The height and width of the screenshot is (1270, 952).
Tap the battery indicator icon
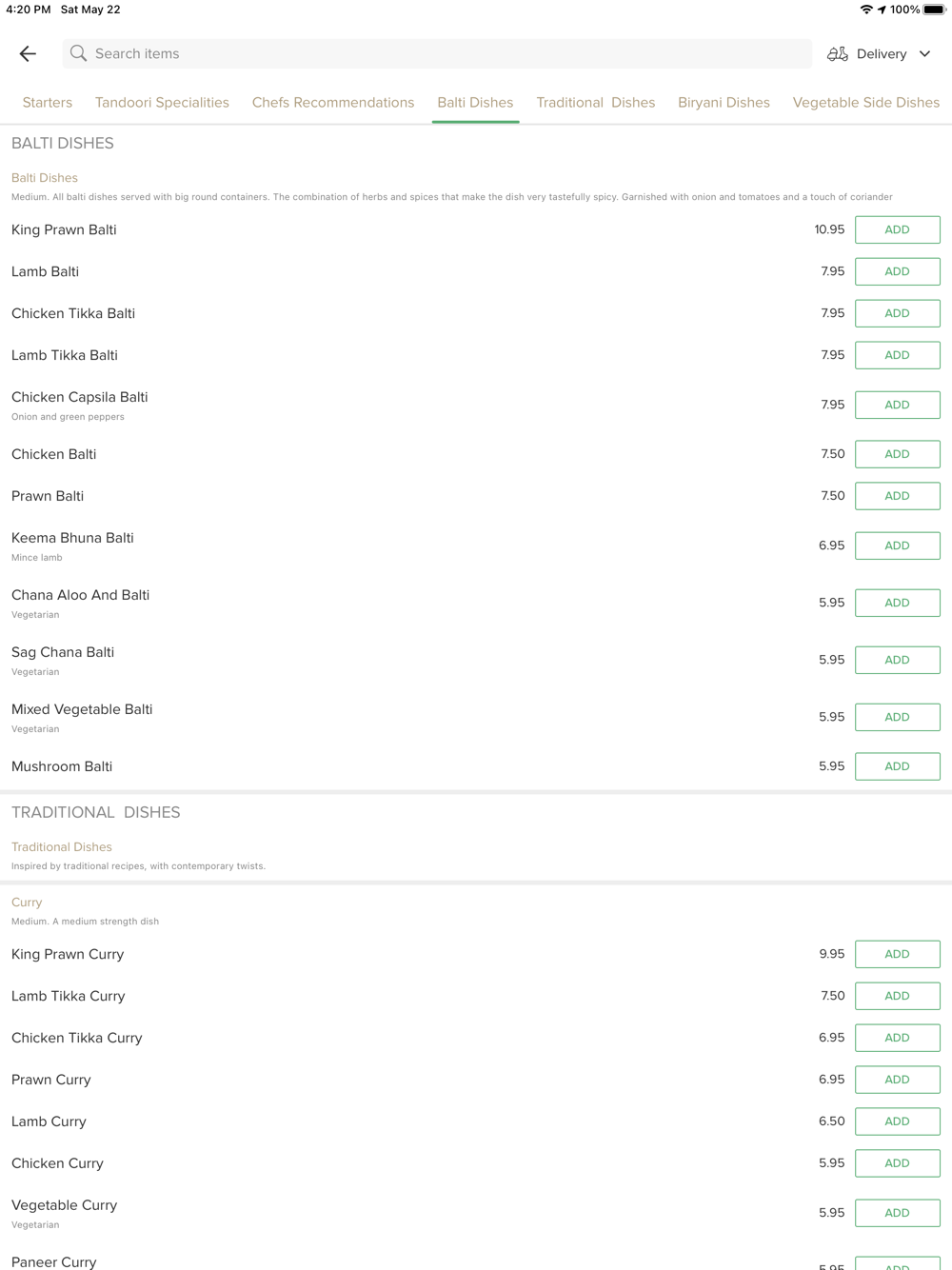pyautogui.click(x=934, y=10)
